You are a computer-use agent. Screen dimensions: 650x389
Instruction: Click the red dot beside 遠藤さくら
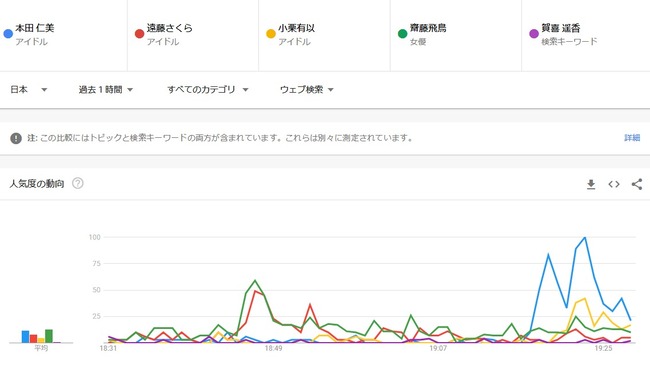click(139, 34)
